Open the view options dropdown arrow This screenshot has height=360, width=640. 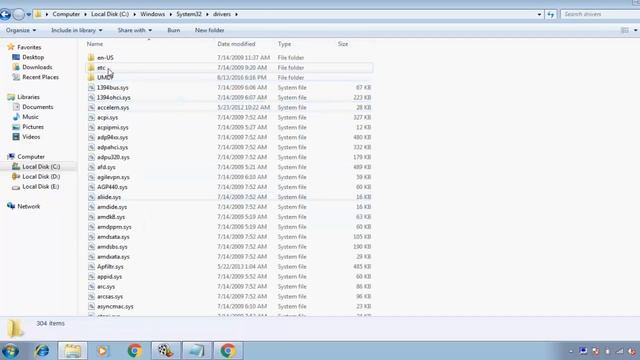point(635,30)
